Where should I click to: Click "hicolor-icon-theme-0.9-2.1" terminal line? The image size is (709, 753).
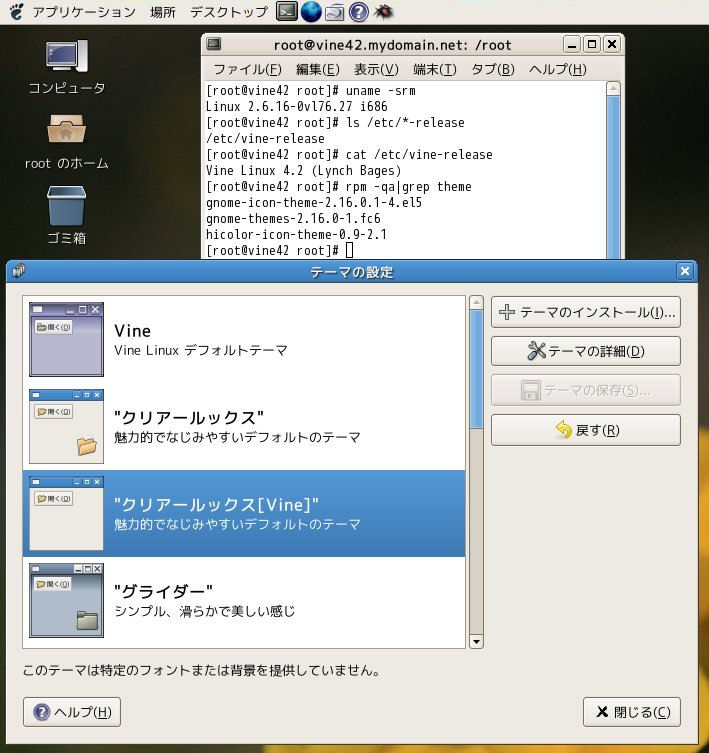click(296, 234)
